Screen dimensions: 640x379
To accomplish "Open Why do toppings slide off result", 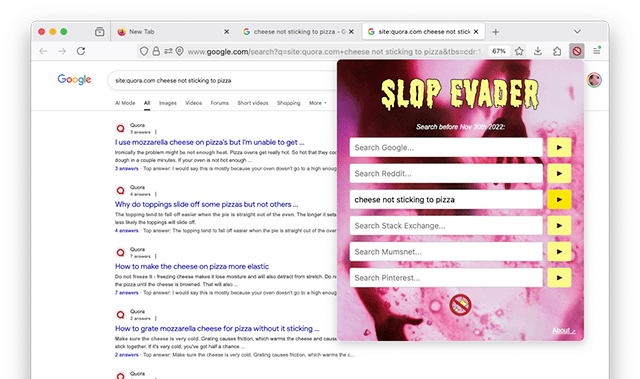I will pos(207,204).
